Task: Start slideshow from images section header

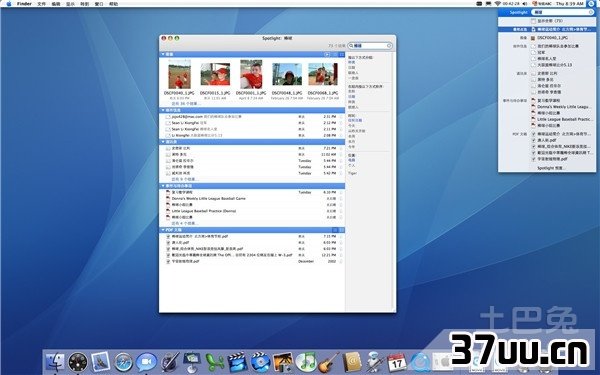Action: coord(327,54)
